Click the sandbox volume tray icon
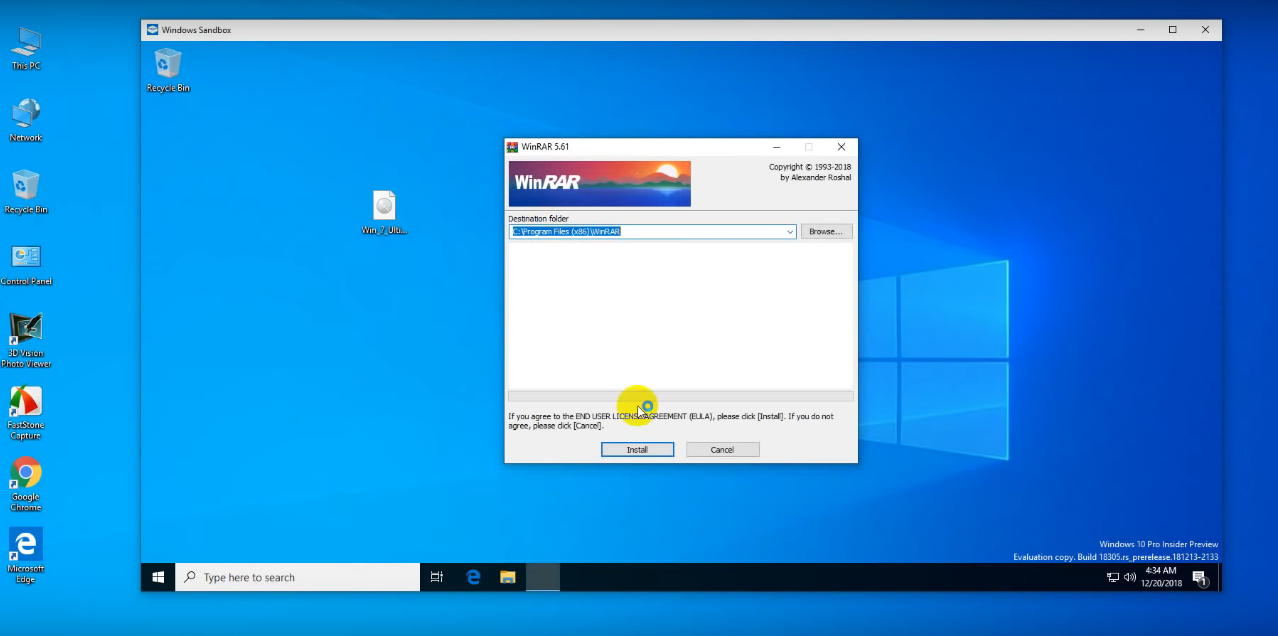 [x=1129, y=577]
